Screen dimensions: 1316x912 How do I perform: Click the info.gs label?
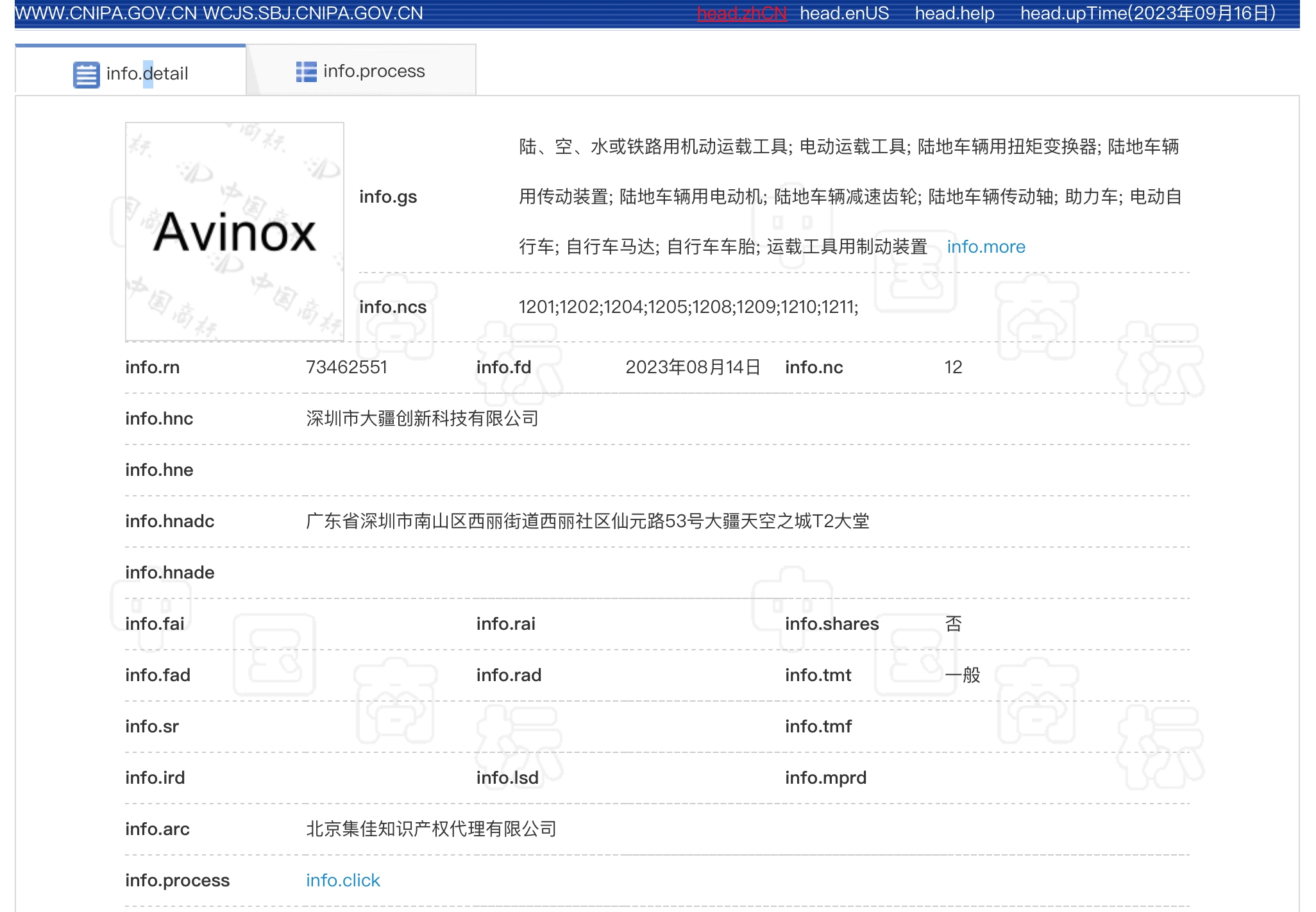(x=388, y=197)
